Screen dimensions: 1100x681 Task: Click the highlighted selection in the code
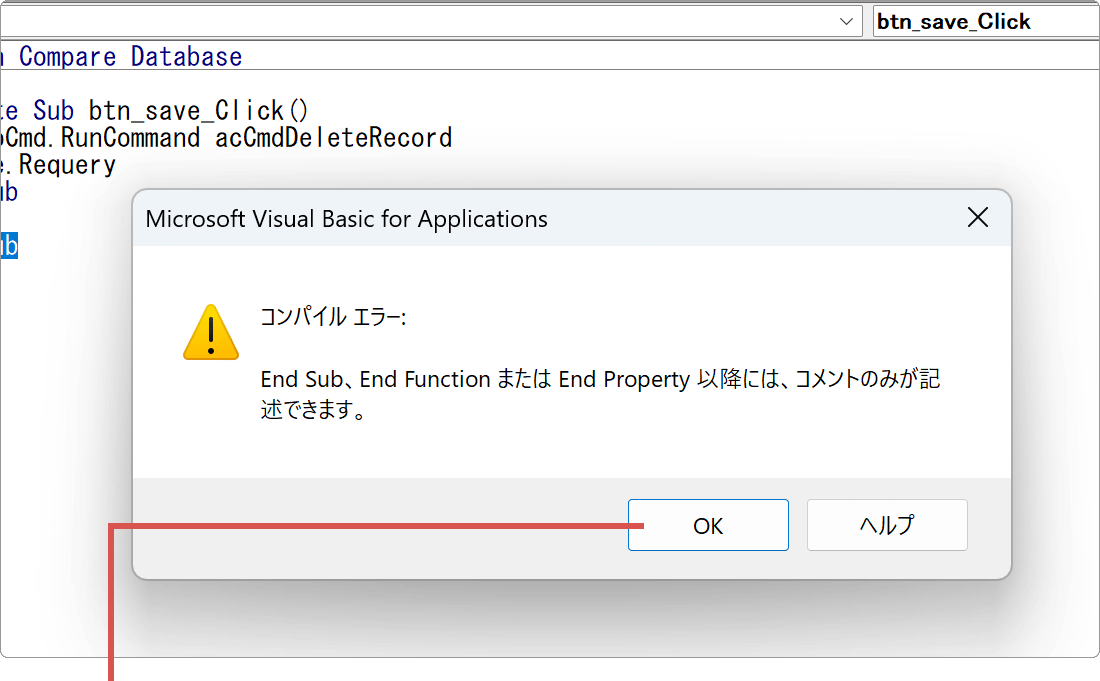[8, 245]
